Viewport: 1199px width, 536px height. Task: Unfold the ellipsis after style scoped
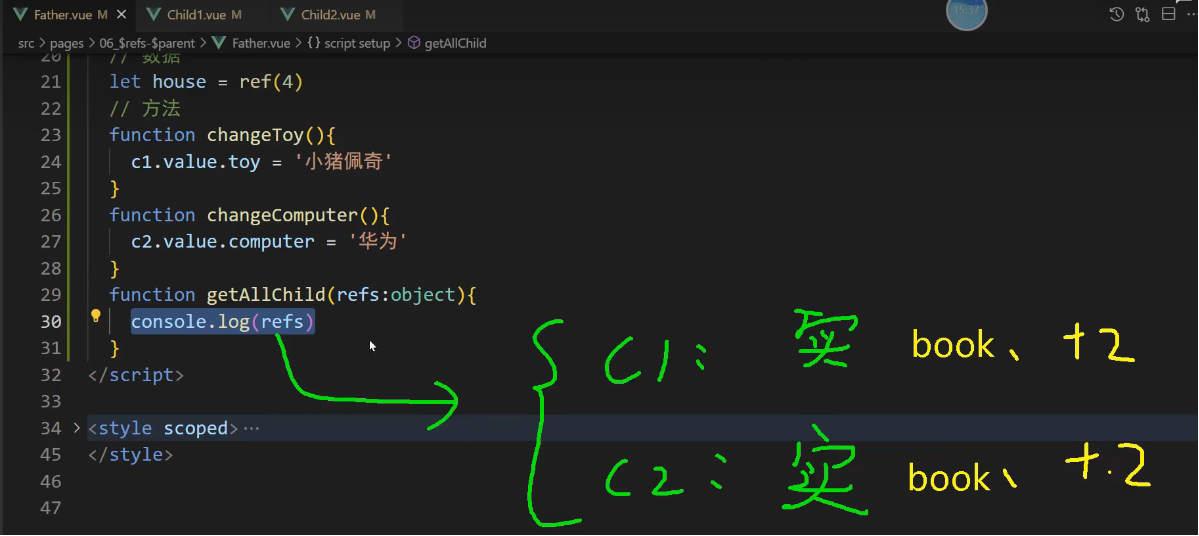pyautogui.click(x=251, y=428)
